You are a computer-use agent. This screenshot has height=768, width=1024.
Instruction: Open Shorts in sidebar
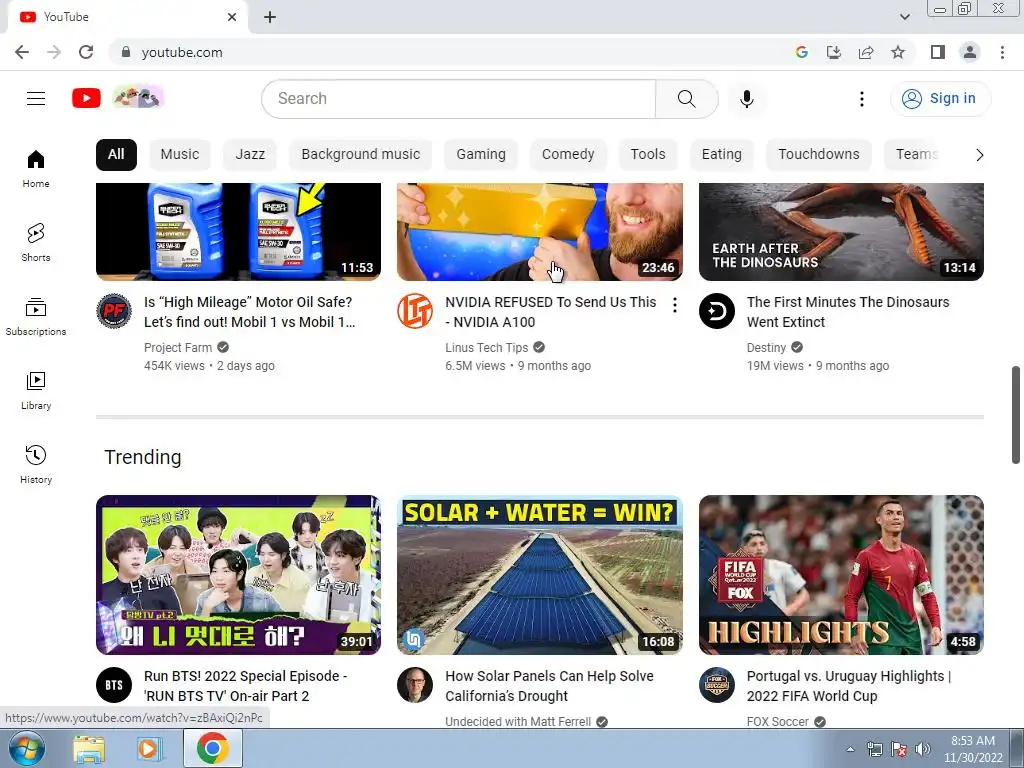36,242
